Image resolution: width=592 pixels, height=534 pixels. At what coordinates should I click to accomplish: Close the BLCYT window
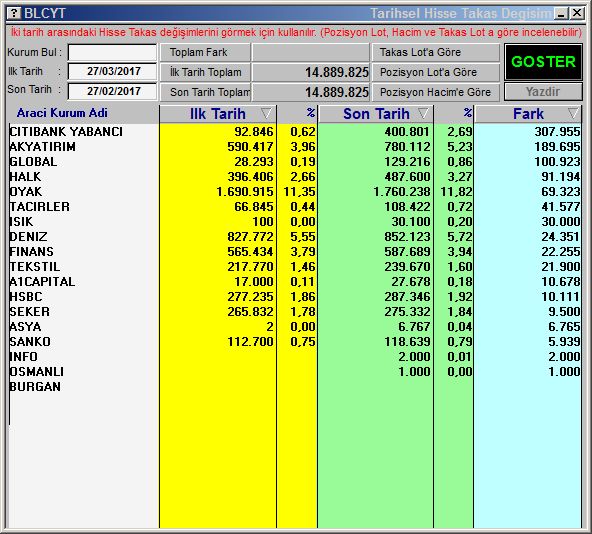(577, 14)
